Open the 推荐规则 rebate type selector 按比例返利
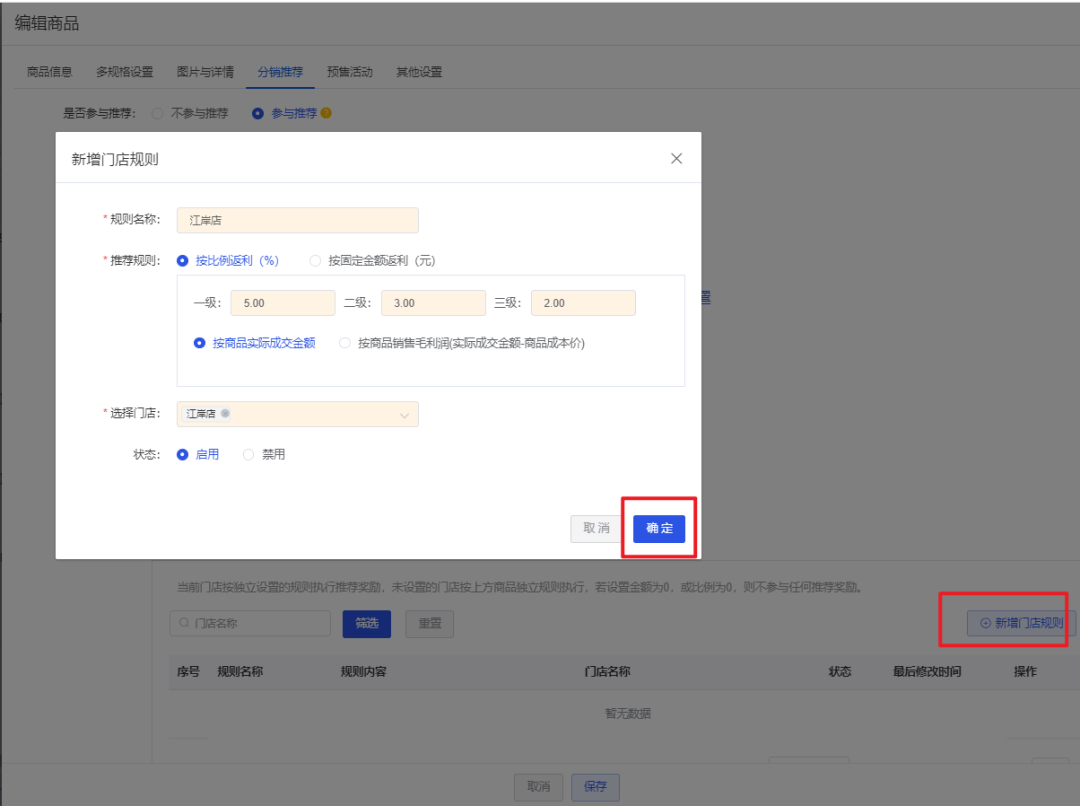 [x=180, y=260]
